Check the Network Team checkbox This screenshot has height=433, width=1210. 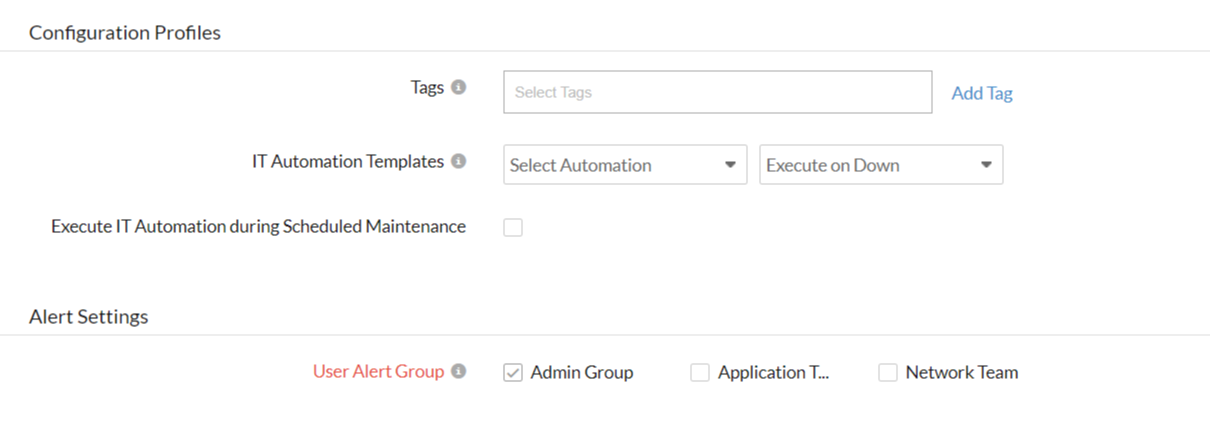888,373
